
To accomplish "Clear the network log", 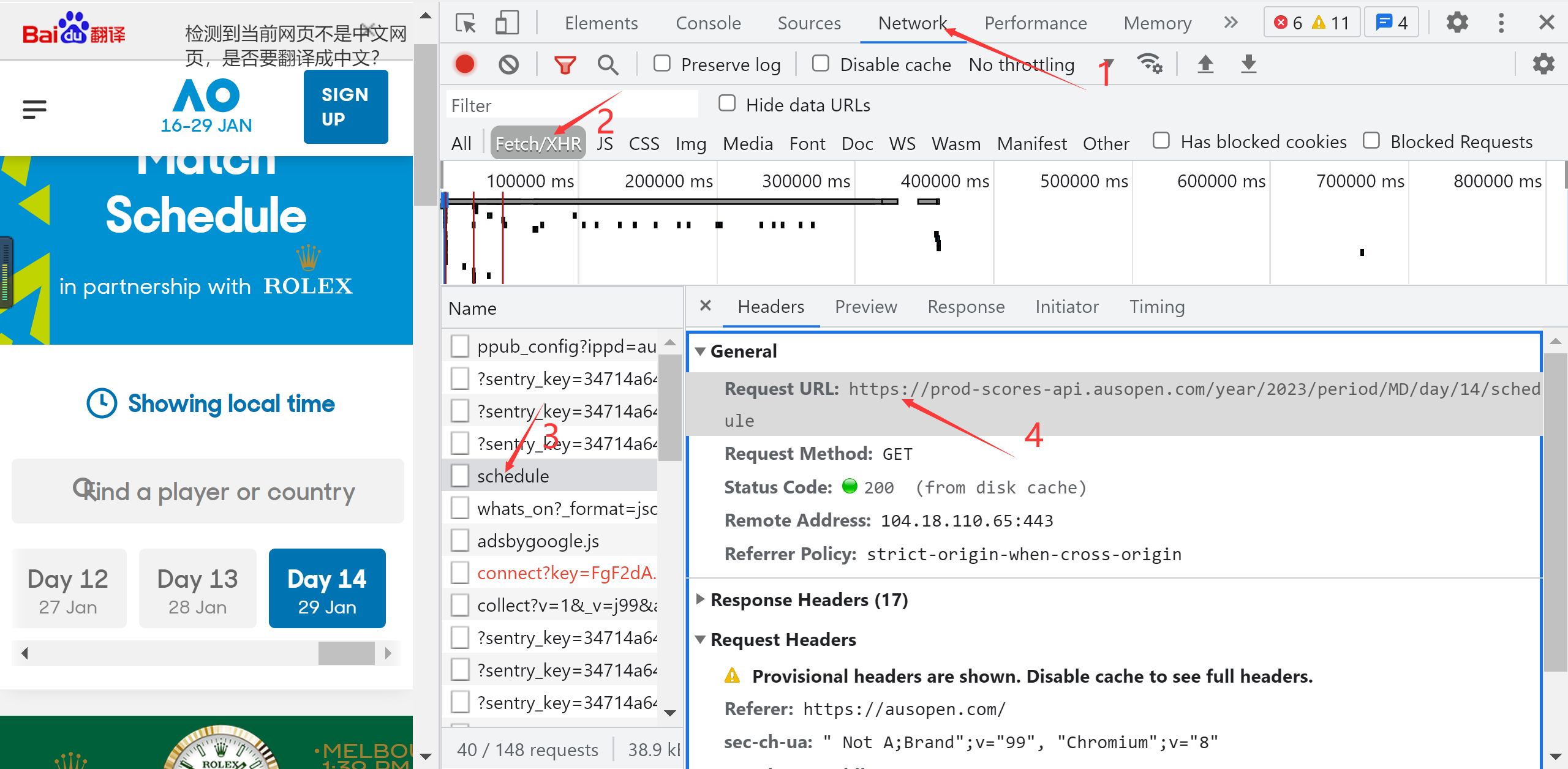I will pyautogui.click(x=508, y=64).
